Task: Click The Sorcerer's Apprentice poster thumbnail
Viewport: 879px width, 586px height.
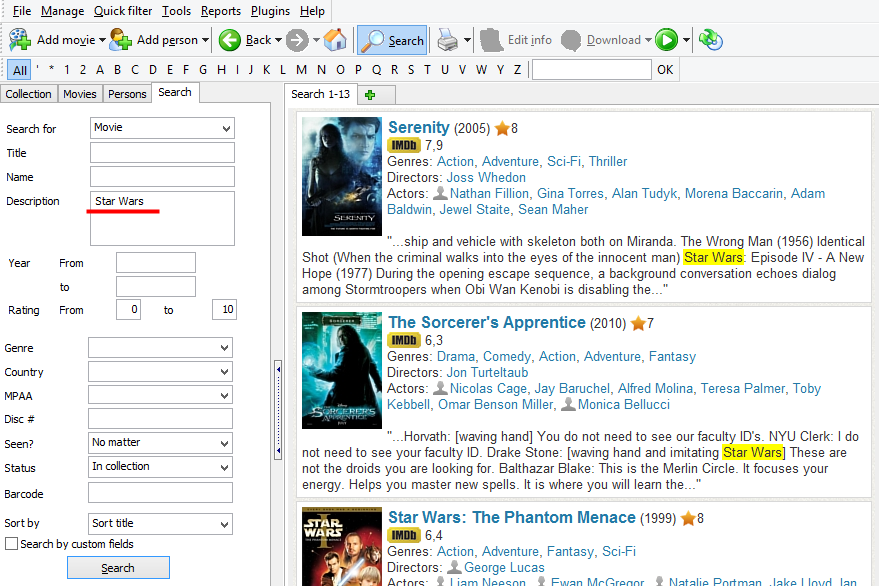Action: [341, 371]
